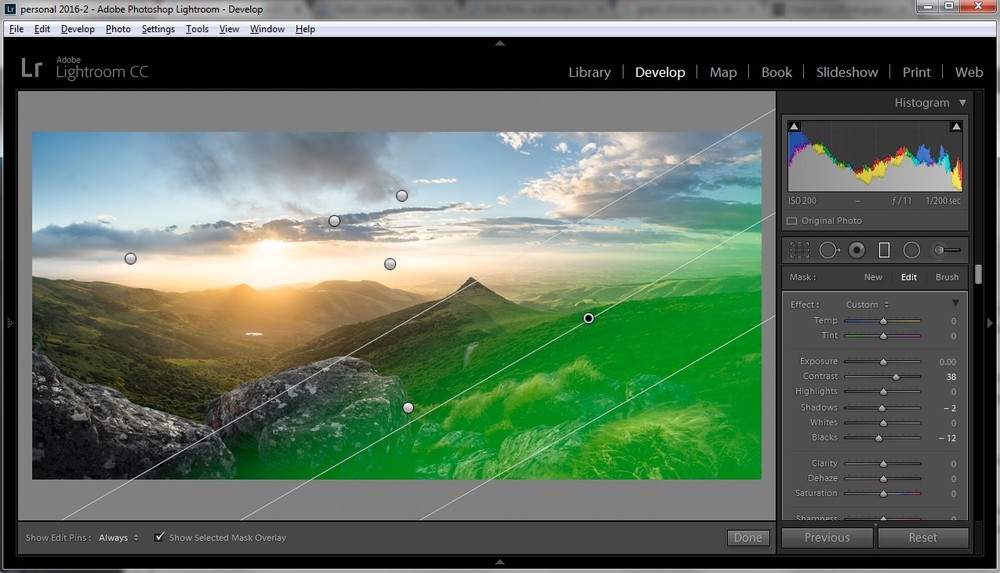Click the Previous button
Screen dimensions: 1000x573
point(827,538)
